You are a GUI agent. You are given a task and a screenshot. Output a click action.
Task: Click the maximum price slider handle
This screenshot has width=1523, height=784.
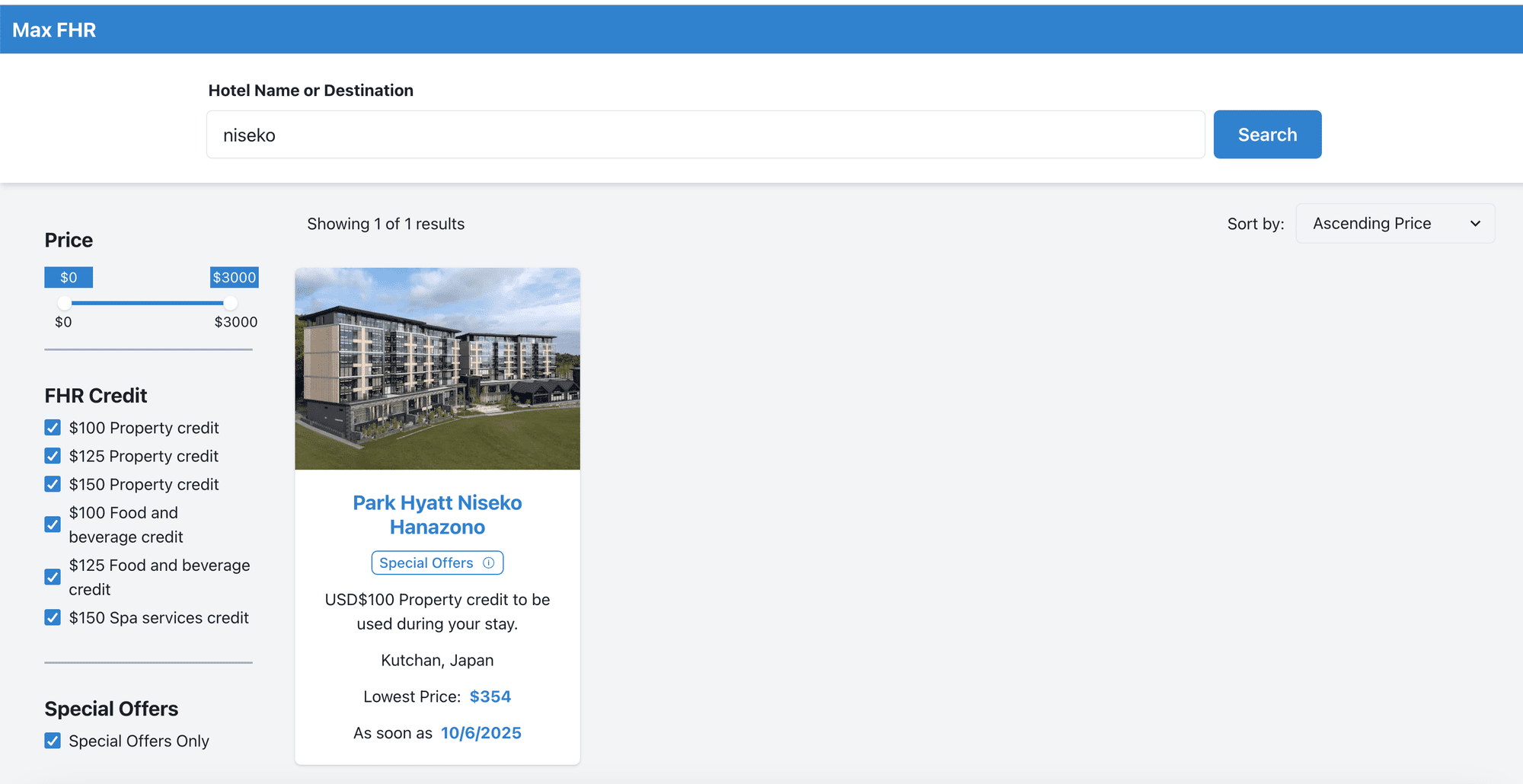(230, 303)
